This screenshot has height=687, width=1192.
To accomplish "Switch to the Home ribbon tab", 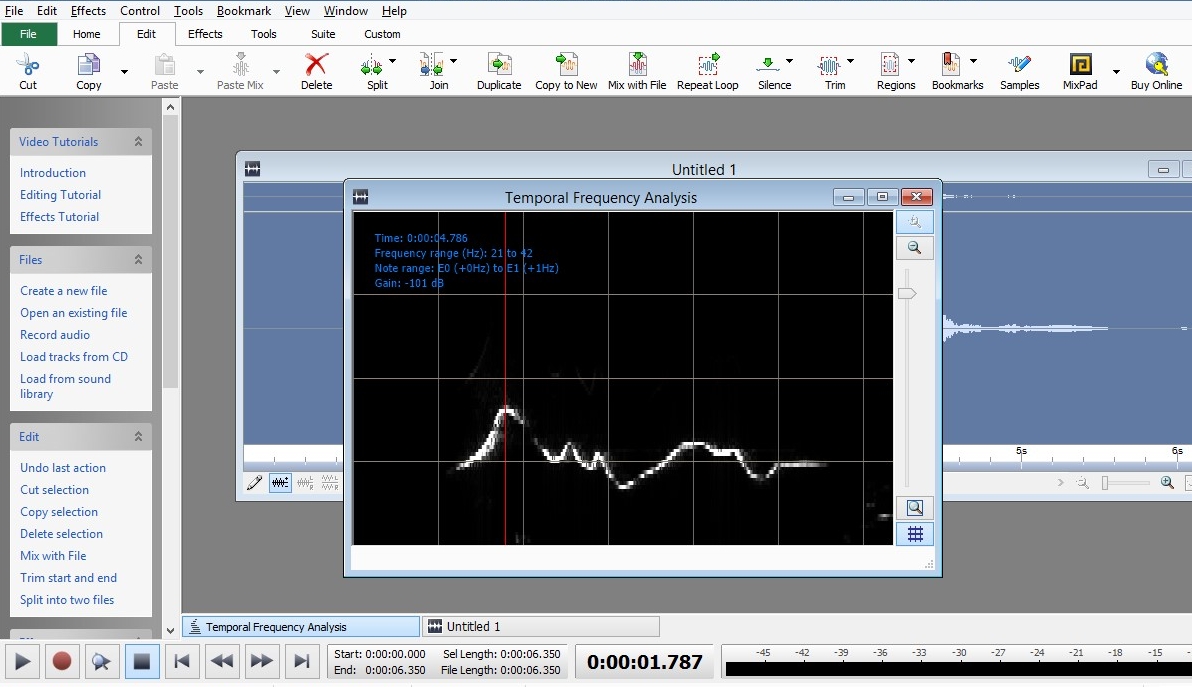I will pos(87,34).
